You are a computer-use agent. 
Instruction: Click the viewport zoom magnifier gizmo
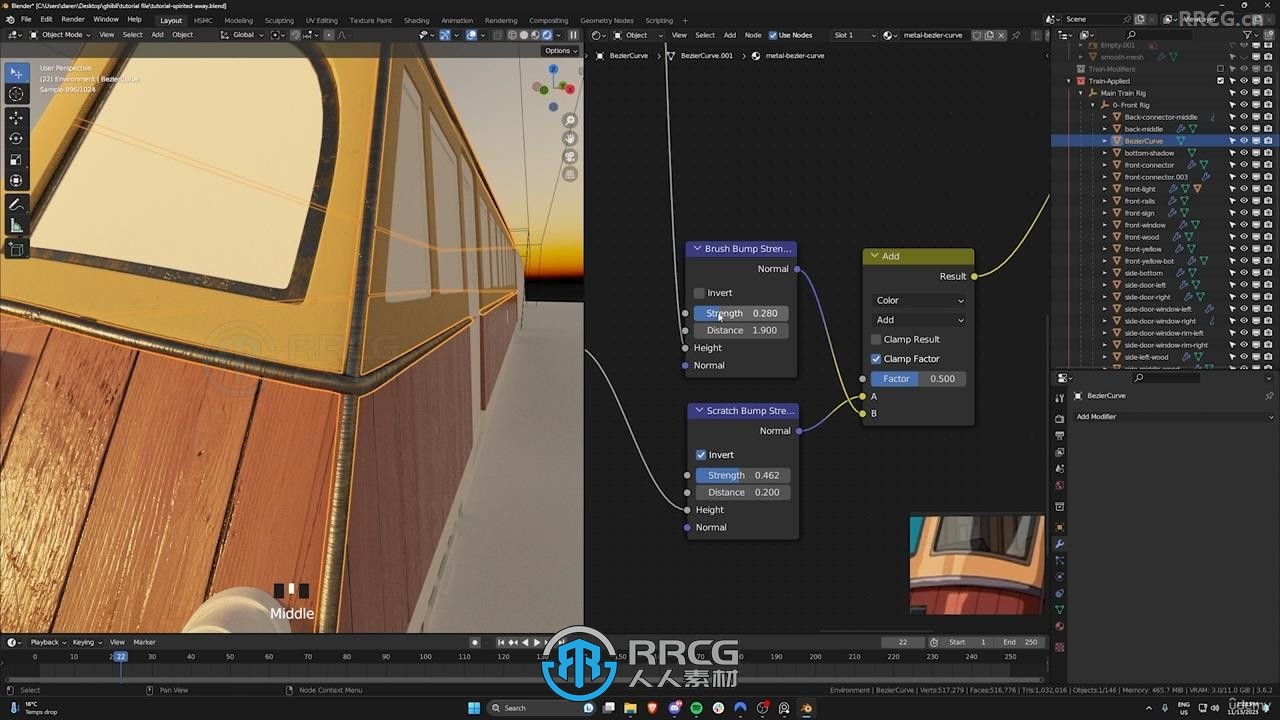(x=570, y=121)
